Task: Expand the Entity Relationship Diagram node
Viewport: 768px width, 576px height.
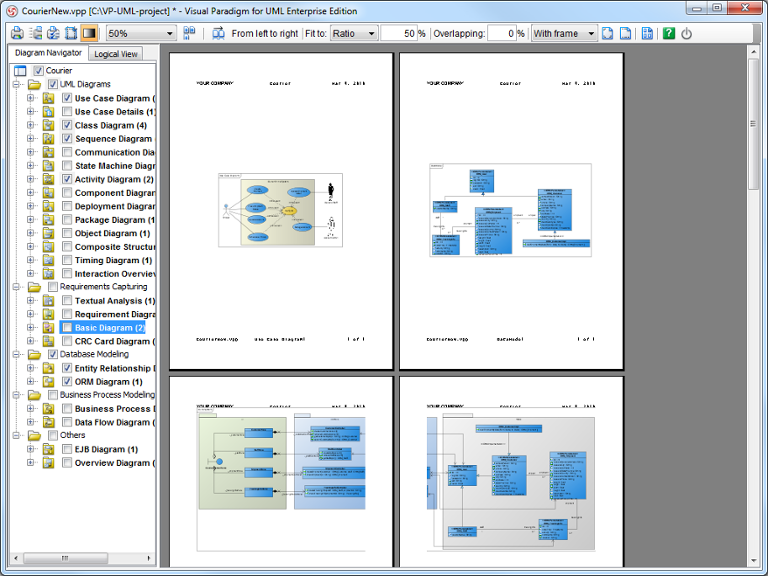Action: click(x=30, y=368)
